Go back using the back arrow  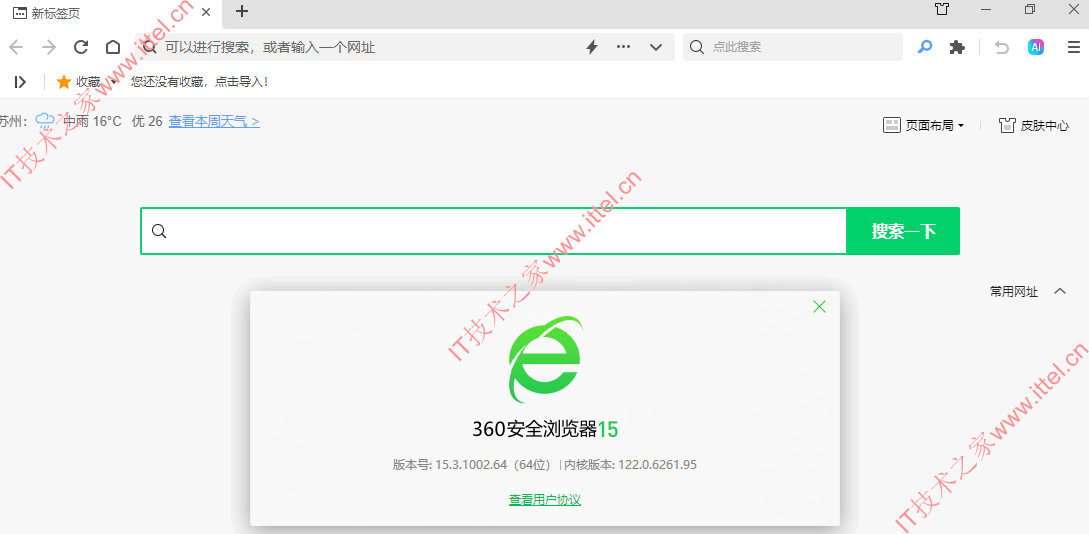coord(16,47)
